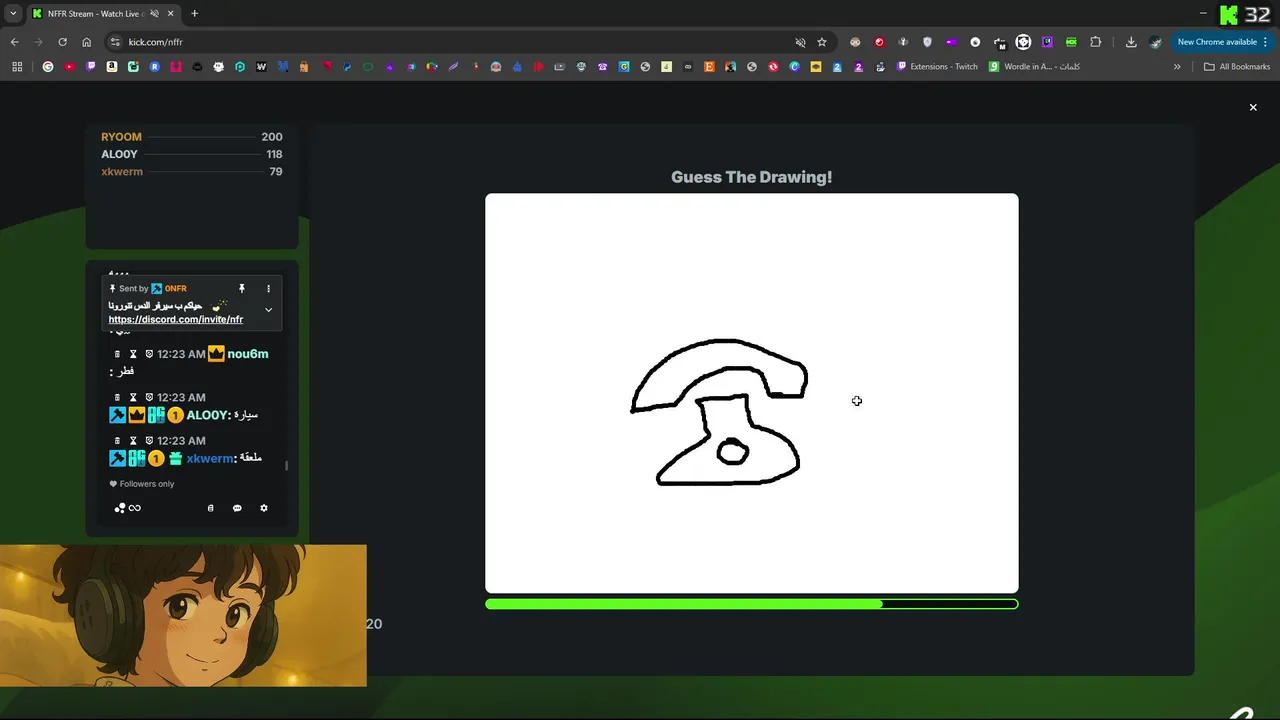Ban nou6m with the shield icon
This screenshot has width=1280, height=720.
pos(149,354)
